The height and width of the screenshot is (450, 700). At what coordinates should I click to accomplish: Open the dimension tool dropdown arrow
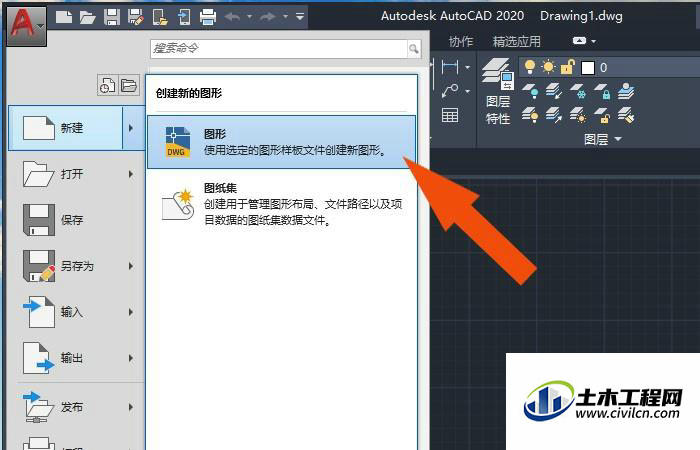(467, 67)
